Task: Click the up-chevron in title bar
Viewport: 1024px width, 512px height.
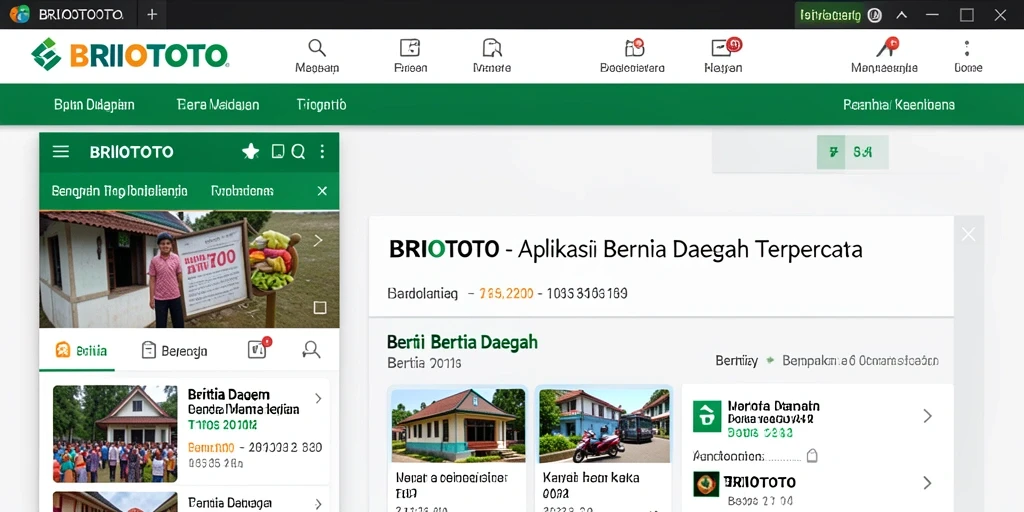Action: pyautogui.click(x=902, y=15)
